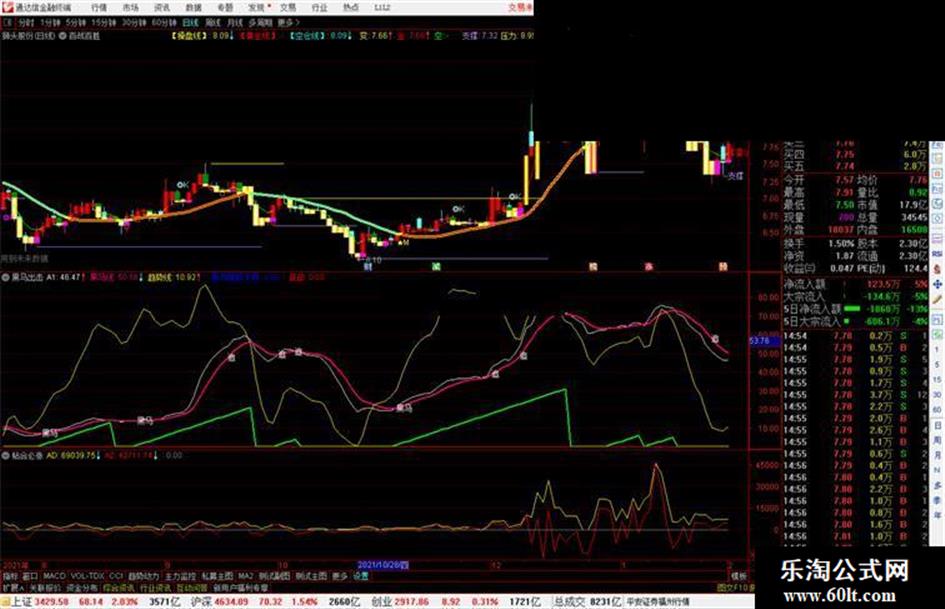Click the 创业 index in the status bar
The image size is (945, 609).
pyautogui.click(x=381, y=602)
